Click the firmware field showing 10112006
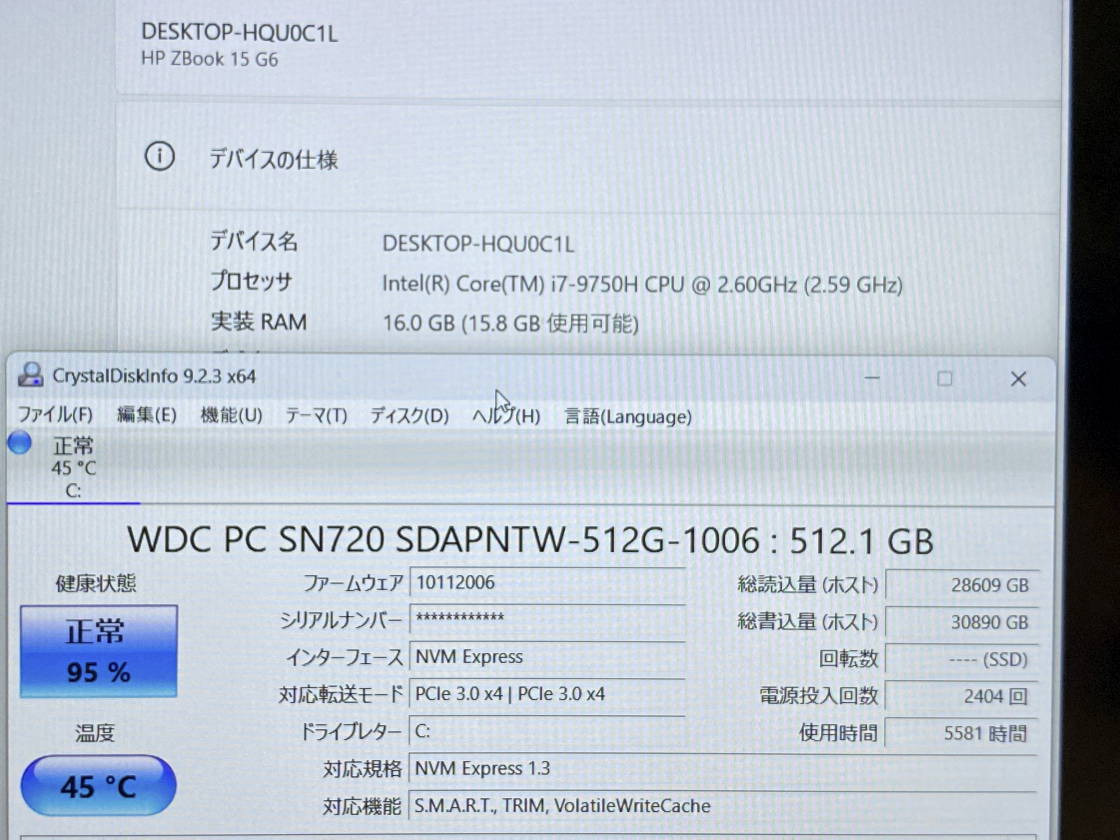The height and width of the screenshot is (840, 1120). tap(547, 583)
